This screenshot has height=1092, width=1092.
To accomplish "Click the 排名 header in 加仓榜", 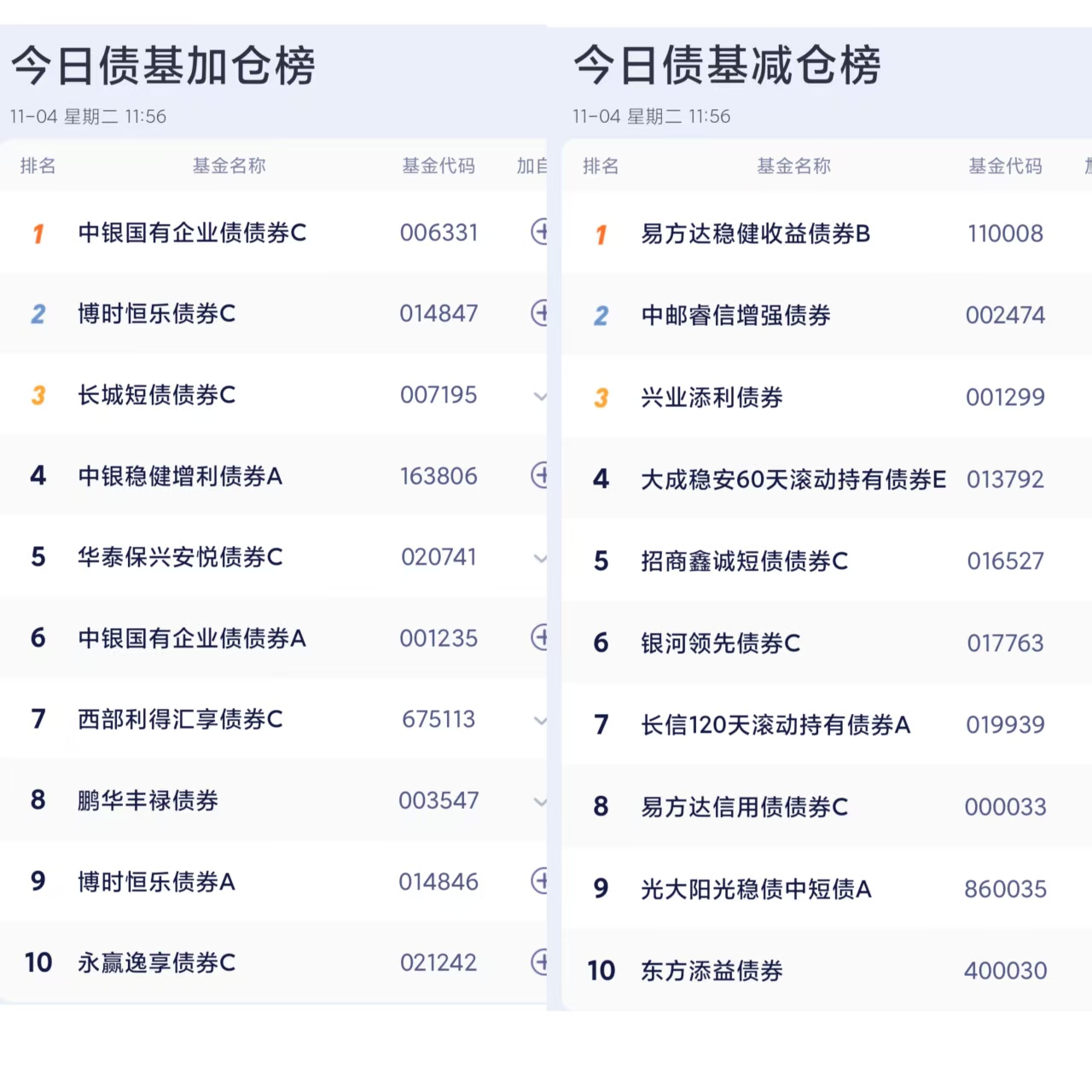I will [38, 166].
